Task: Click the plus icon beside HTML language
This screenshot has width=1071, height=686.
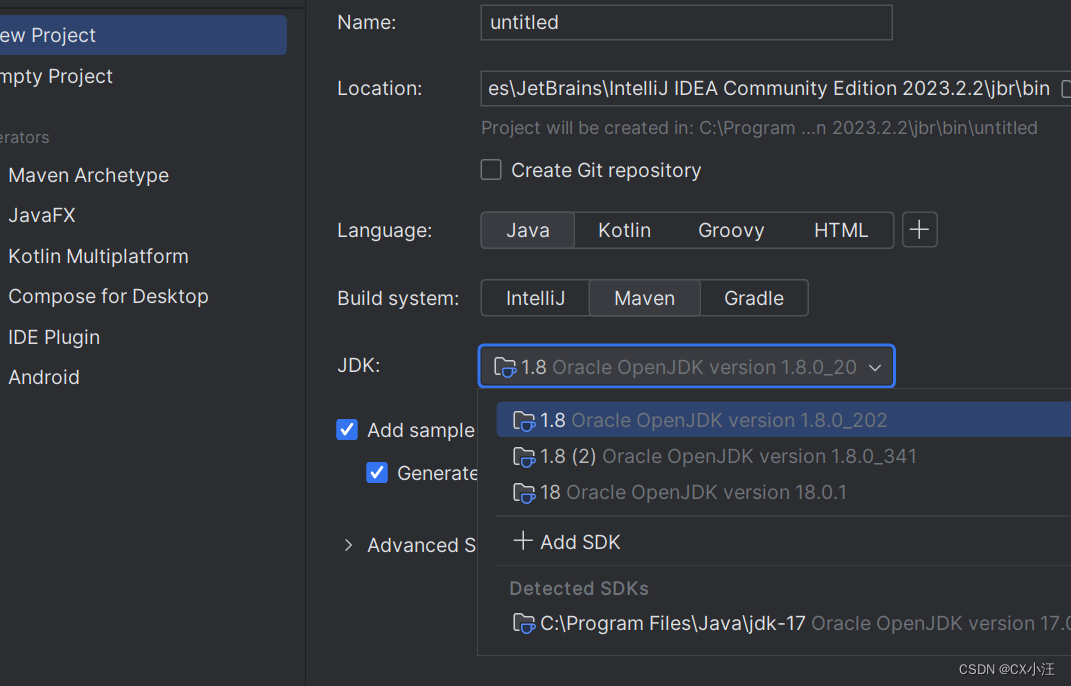Action: coord(919,230)
